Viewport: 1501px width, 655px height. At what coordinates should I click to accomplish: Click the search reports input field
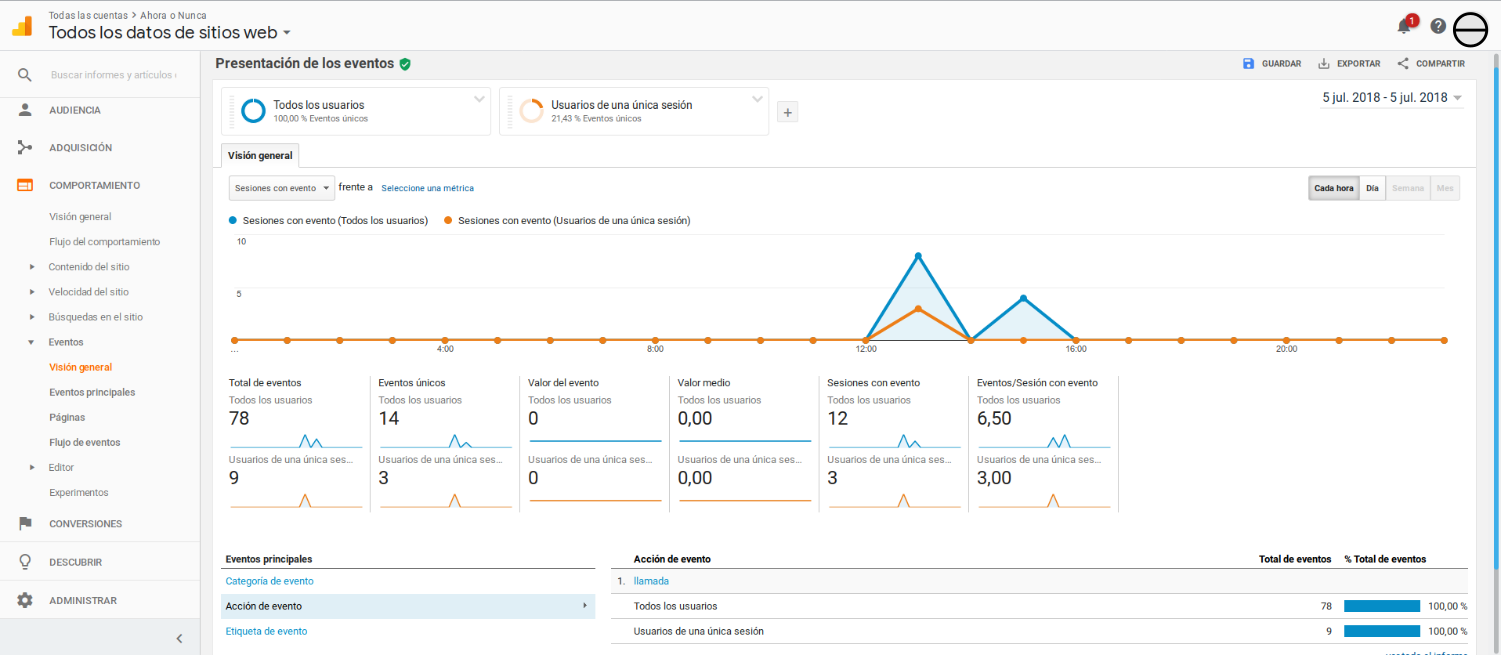[113, 75]
